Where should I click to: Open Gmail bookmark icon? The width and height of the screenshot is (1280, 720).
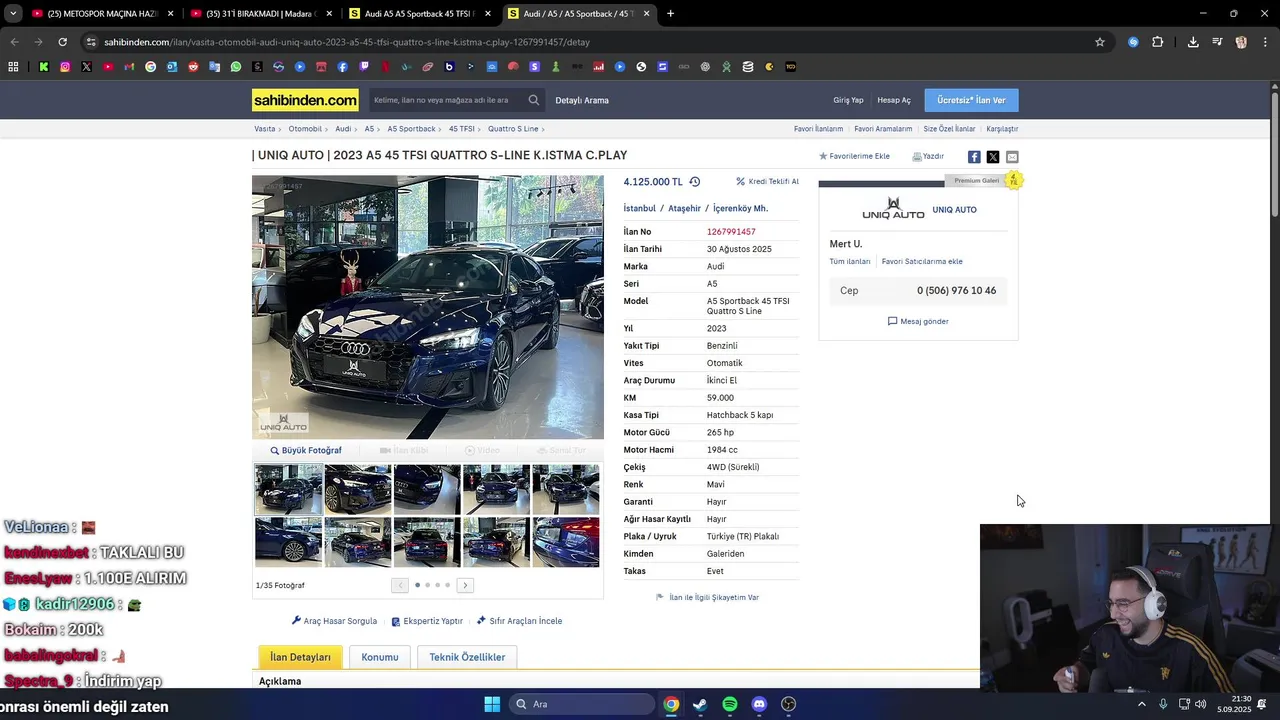(129, 67)
